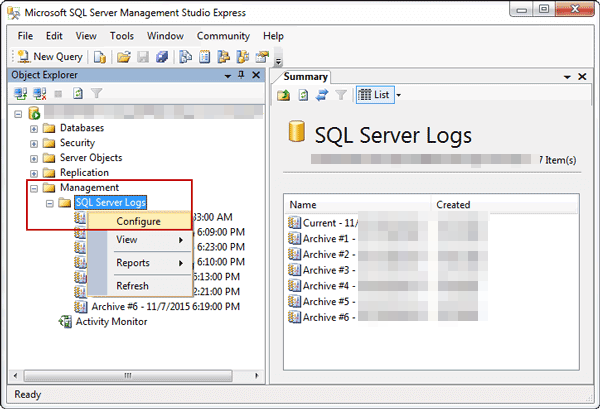
Task: Collapse the server root node
Action: click(x=18, y=114)
